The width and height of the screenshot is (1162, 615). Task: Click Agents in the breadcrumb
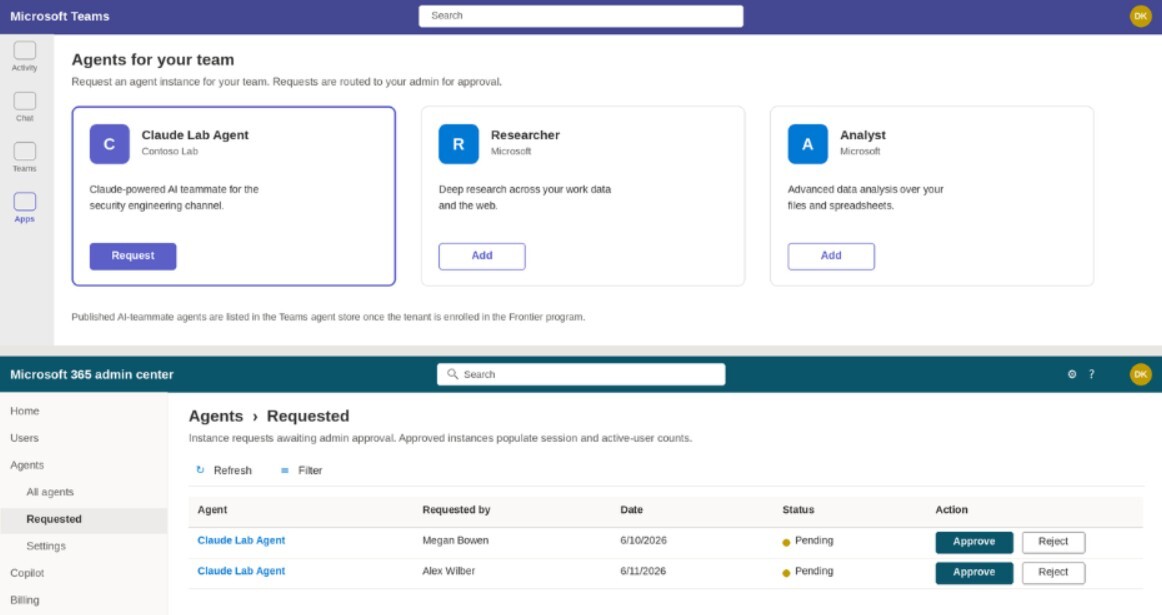coord(216,416)
